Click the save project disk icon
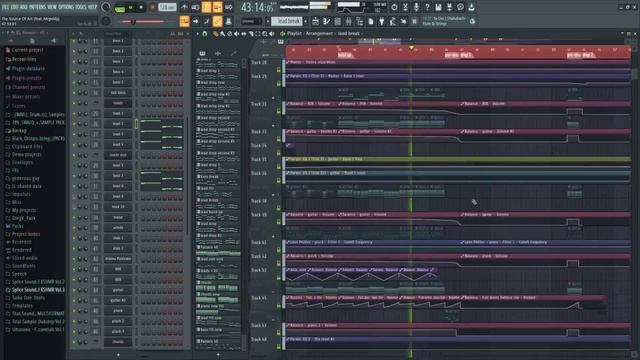Image resolution: width=640 pixels, height=360 pixels. click(x=438, y=7)
